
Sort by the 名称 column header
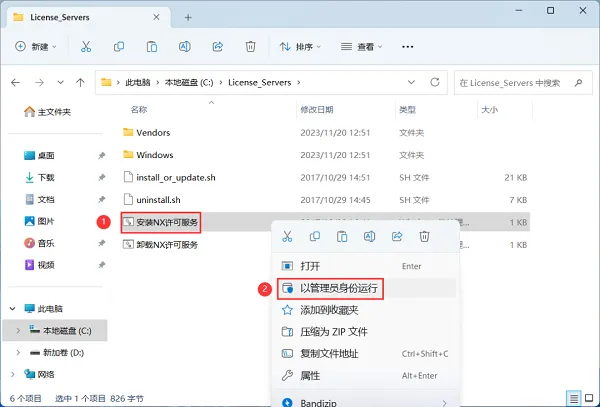(x=139, y=110)
